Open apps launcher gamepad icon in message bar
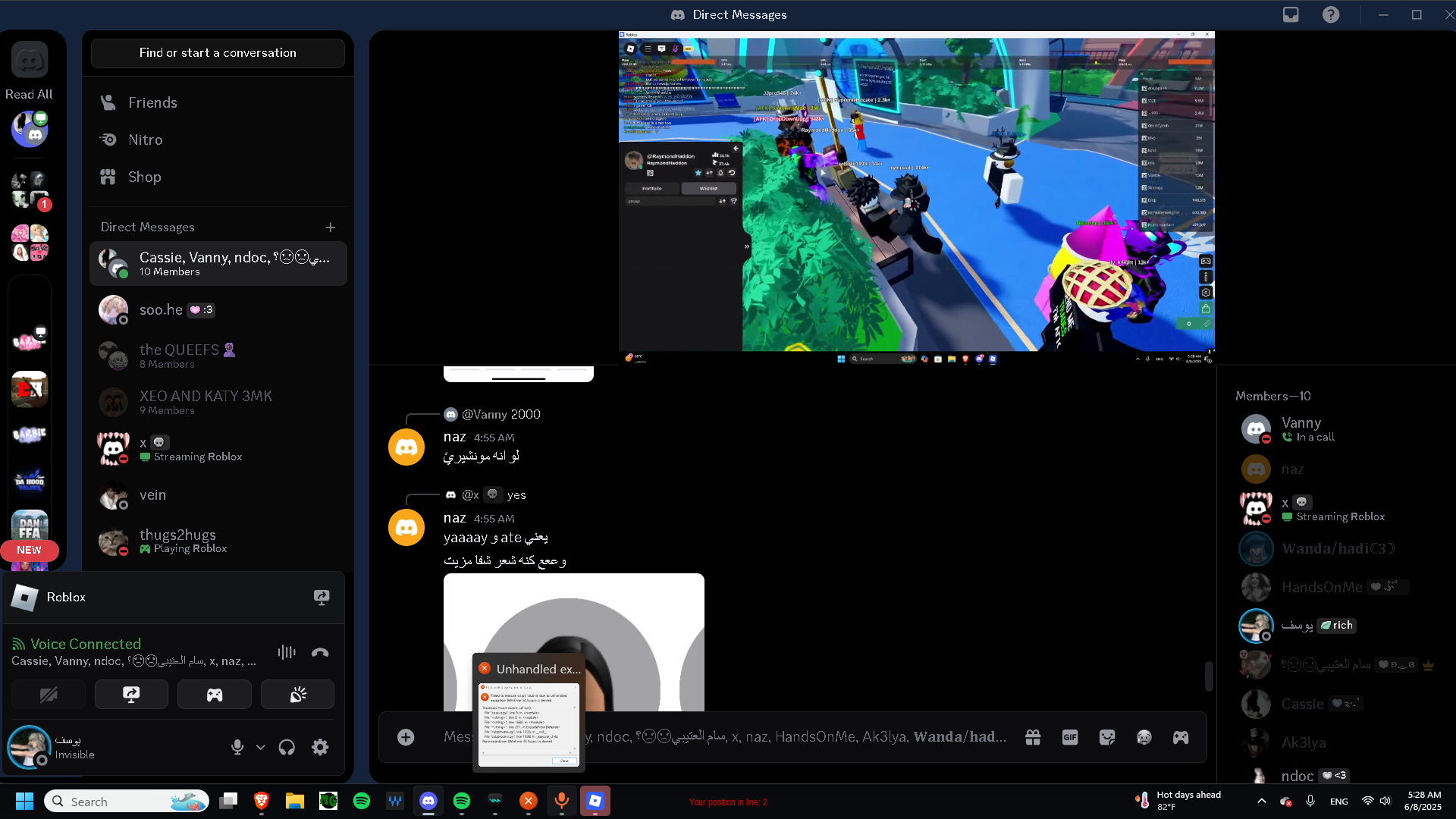Viewport: 1456px width, 819px height. pyautogui.click(x=1181, y=737)
